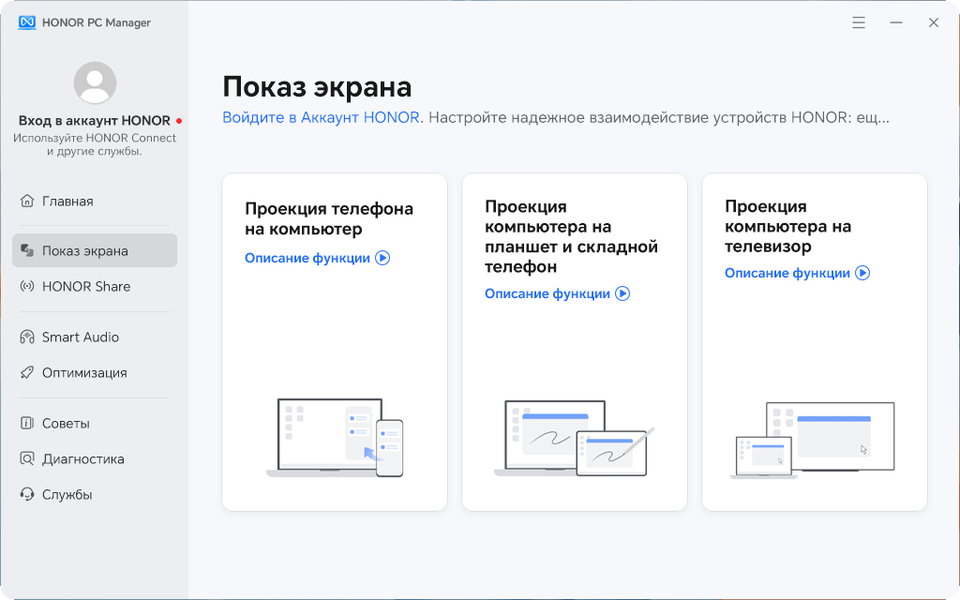Click the HONOR PC Manager logo icon
Viewport: 960px width, 600px height.
pos(27,23)
